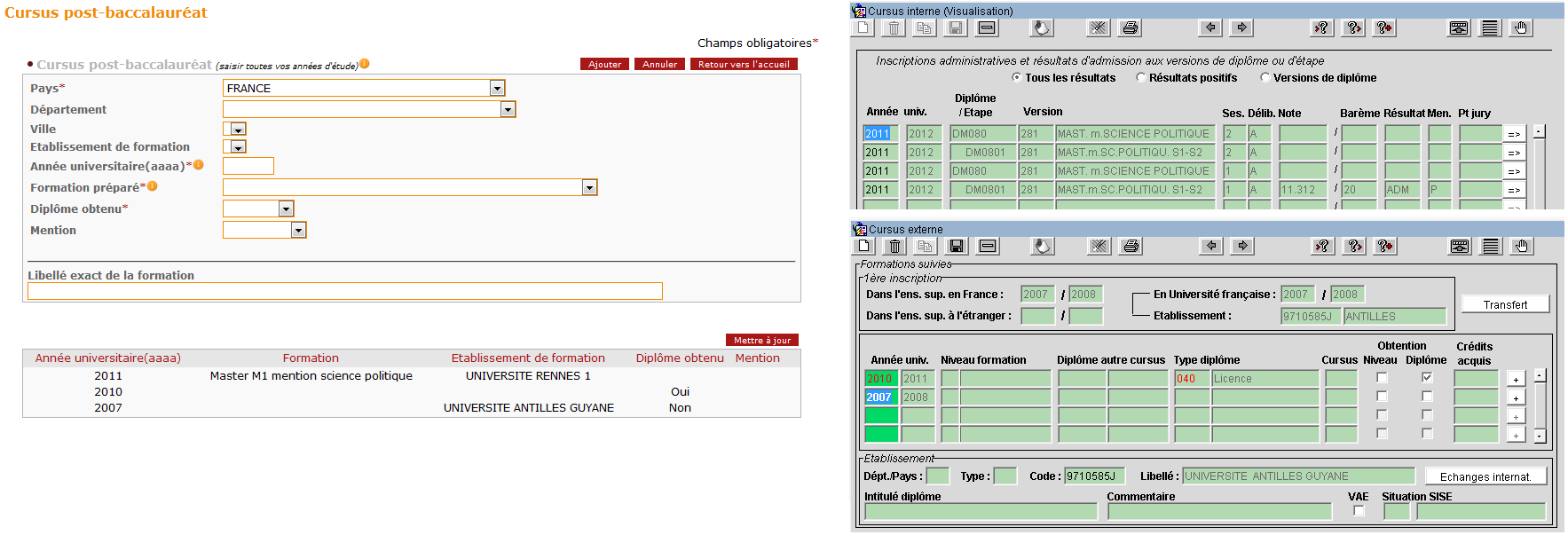Viewport: 1568px width, 535px height.
Task: Expand the Département dropdown
Action: (x=508, y=109)
